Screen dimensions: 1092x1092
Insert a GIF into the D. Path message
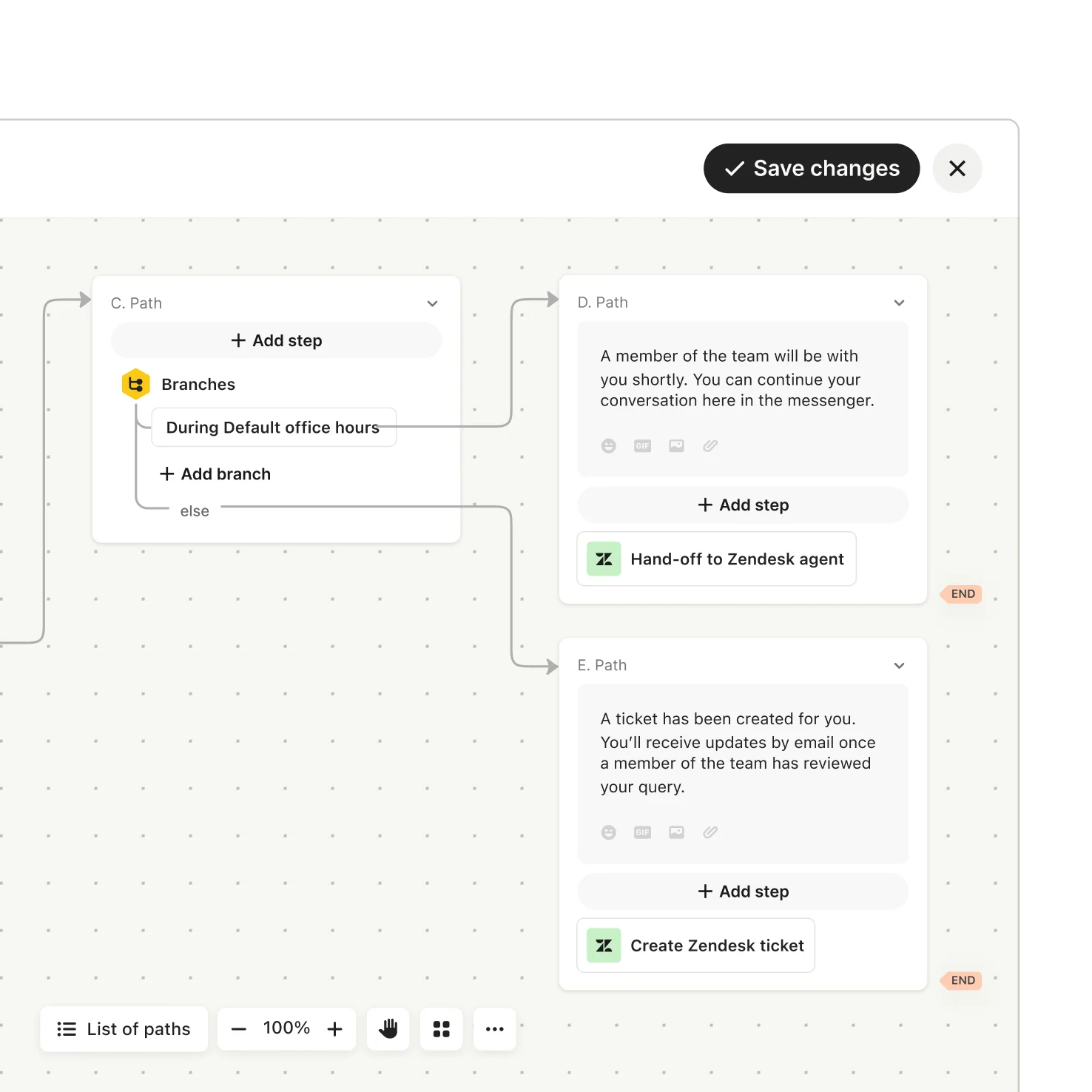click(642, 445)
